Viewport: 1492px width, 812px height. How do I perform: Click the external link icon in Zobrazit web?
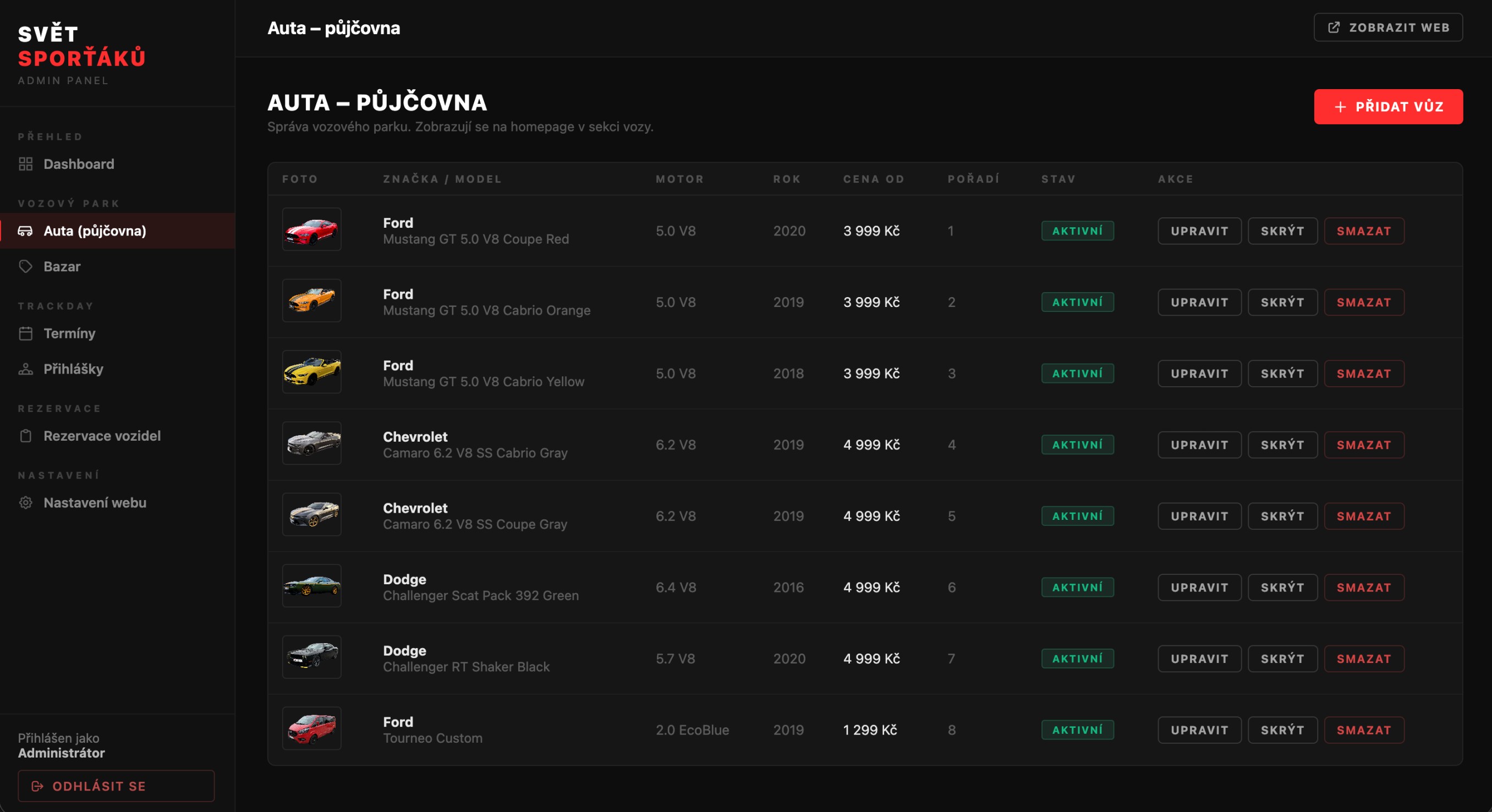pos(1334,28)
